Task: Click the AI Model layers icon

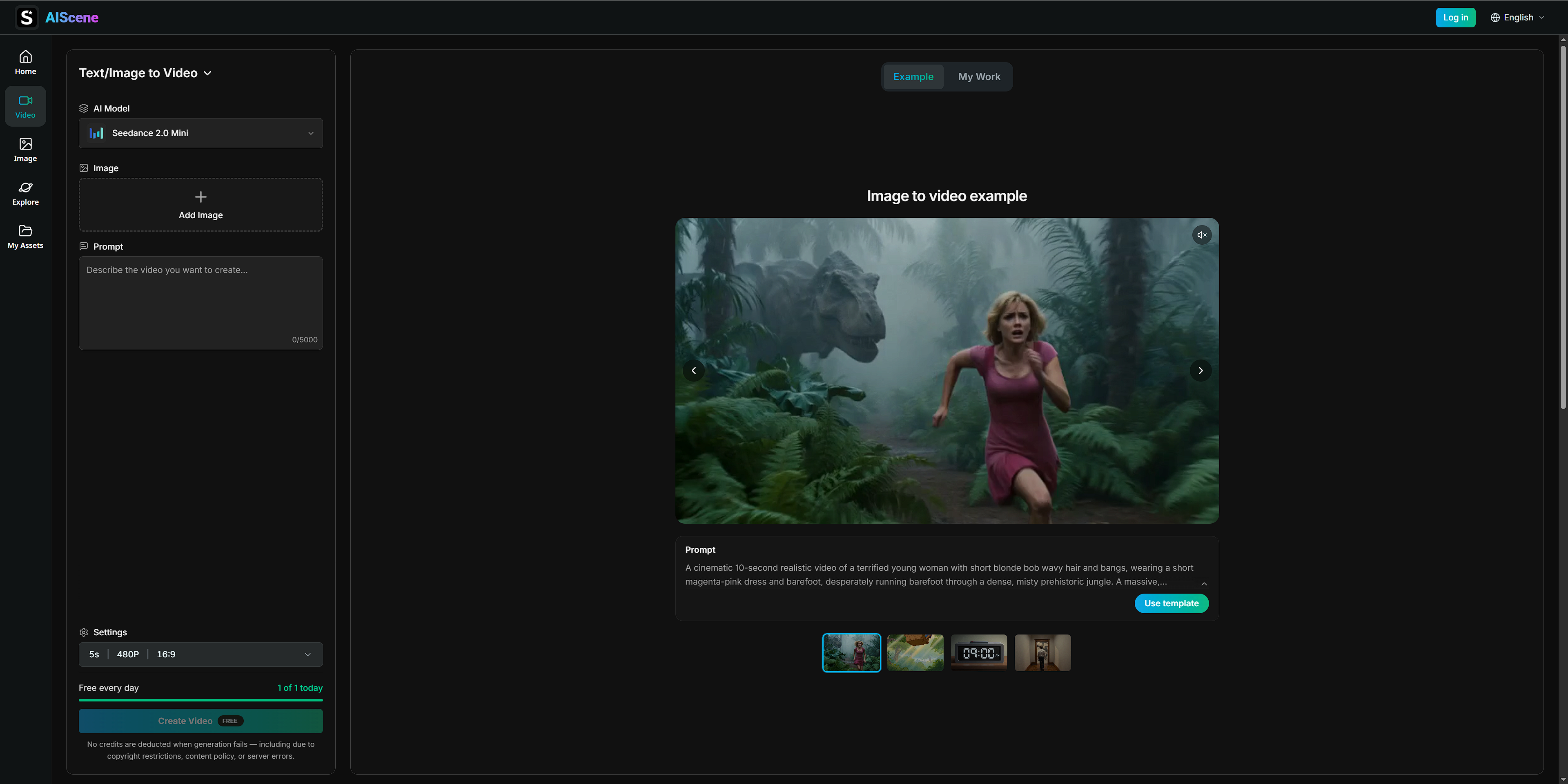Action: 84,108
